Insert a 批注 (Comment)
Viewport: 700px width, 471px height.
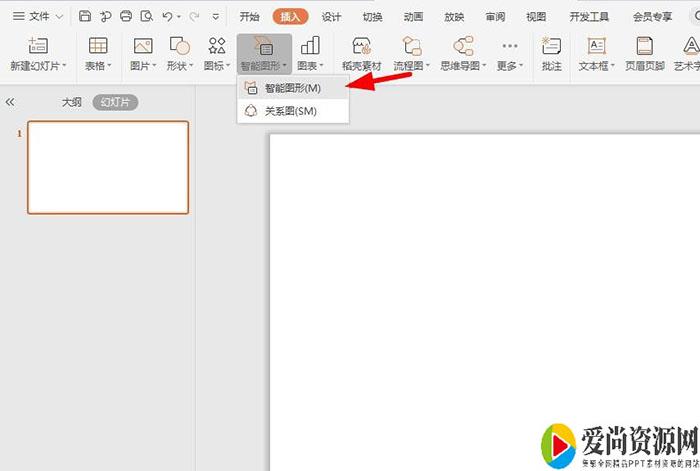(x=551, y=46)
